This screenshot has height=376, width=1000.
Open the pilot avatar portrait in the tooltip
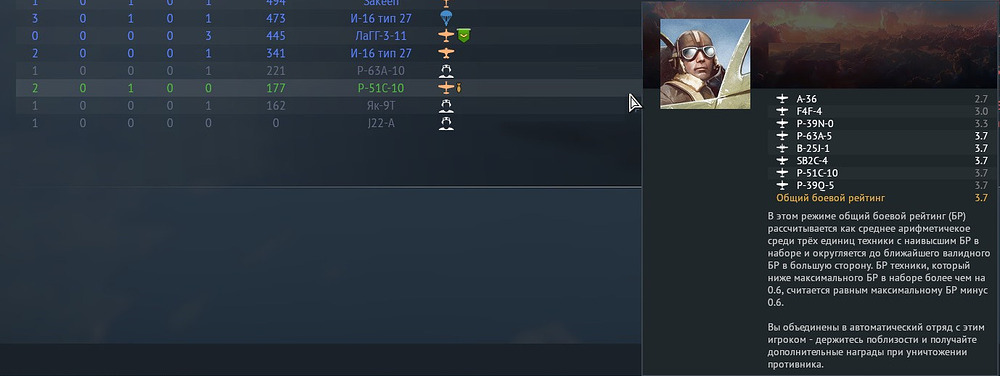click(705, 64)
